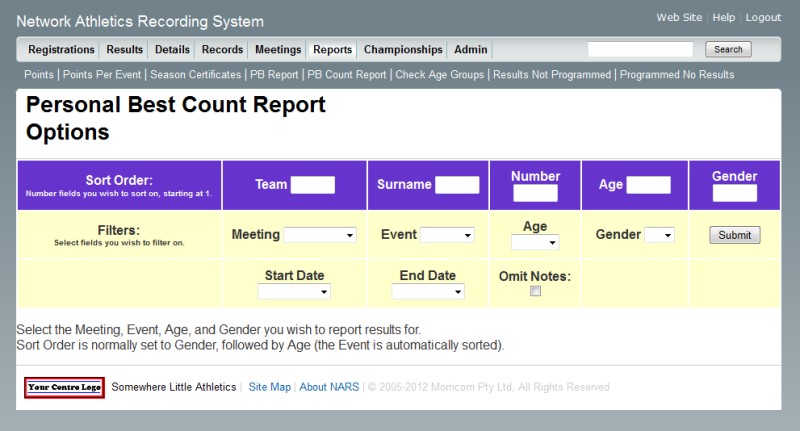Open the Championships menu
This screenshot has width=800, height=431.
tap(403, 50)
